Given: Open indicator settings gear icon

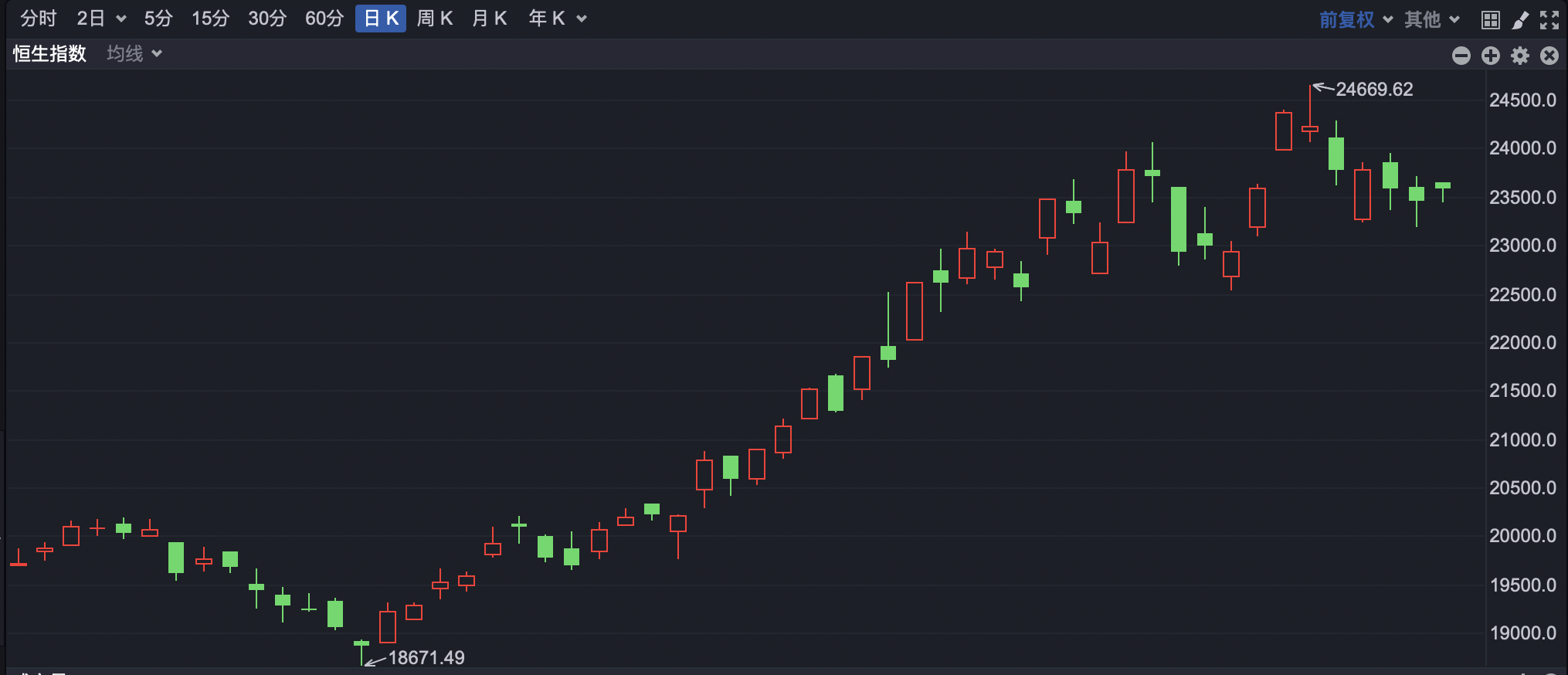Looking at the screenshot, I should tap(1520, 56).
